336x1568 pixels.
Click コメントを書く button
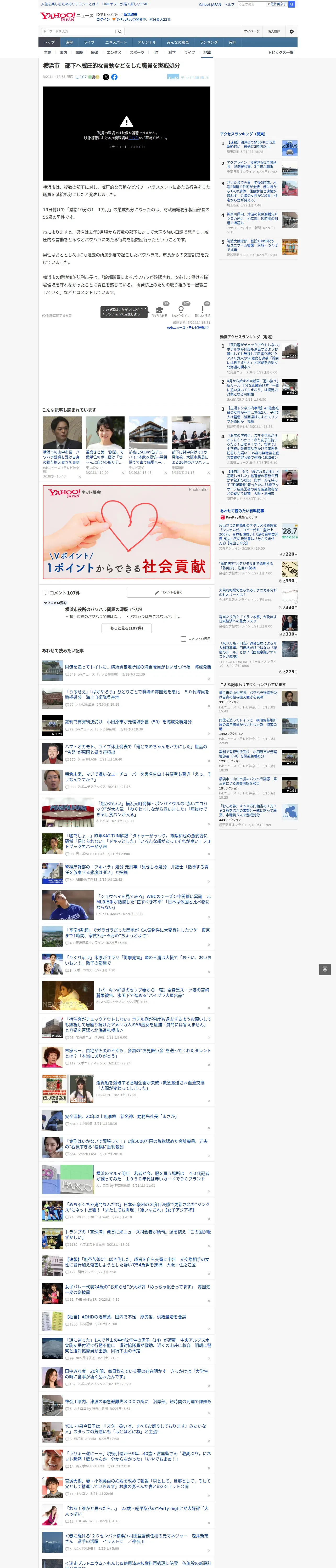click(168, 592)
